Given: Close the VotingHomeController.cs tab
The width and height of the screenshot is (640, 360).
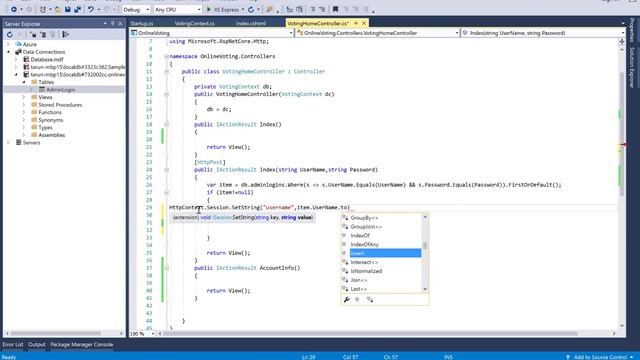Looking at the screenshot, I should click(x=364, y=23).
